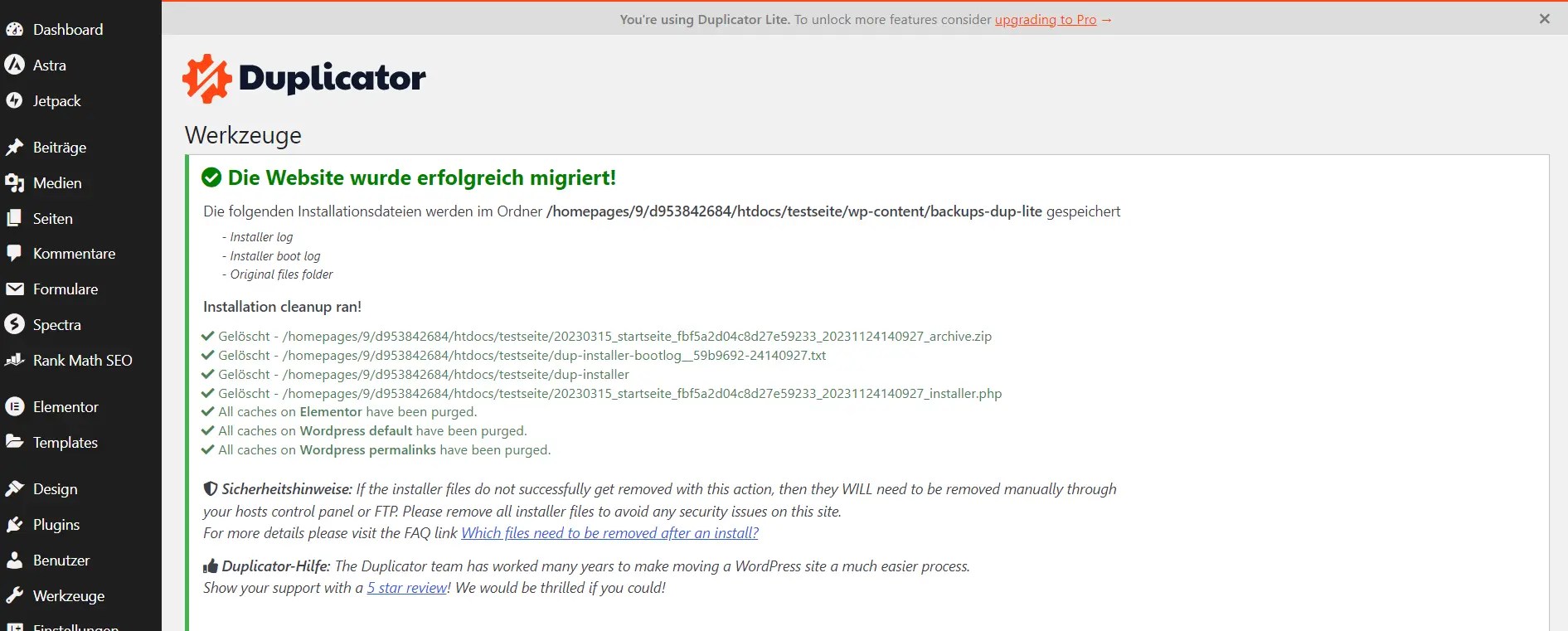Click the '5 star review' link
Viewport: 1568px width, 631px height.
point(407,588)
